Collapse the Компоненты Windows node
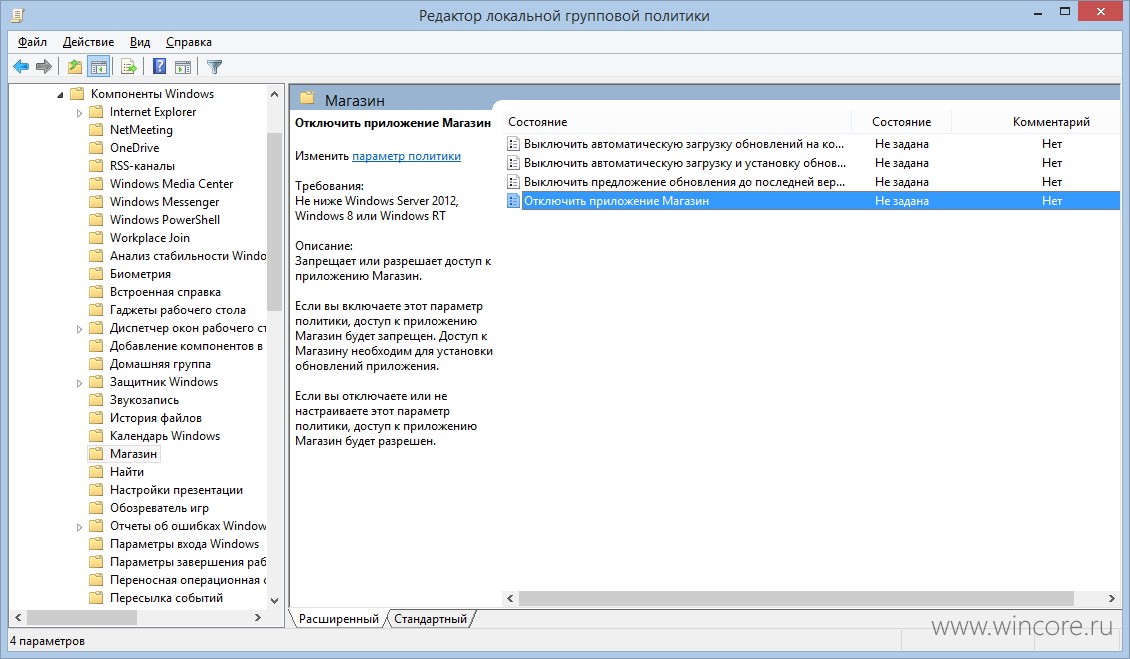Image resolution: width=1130 pixels, height=659 pixels. [61, 94]
